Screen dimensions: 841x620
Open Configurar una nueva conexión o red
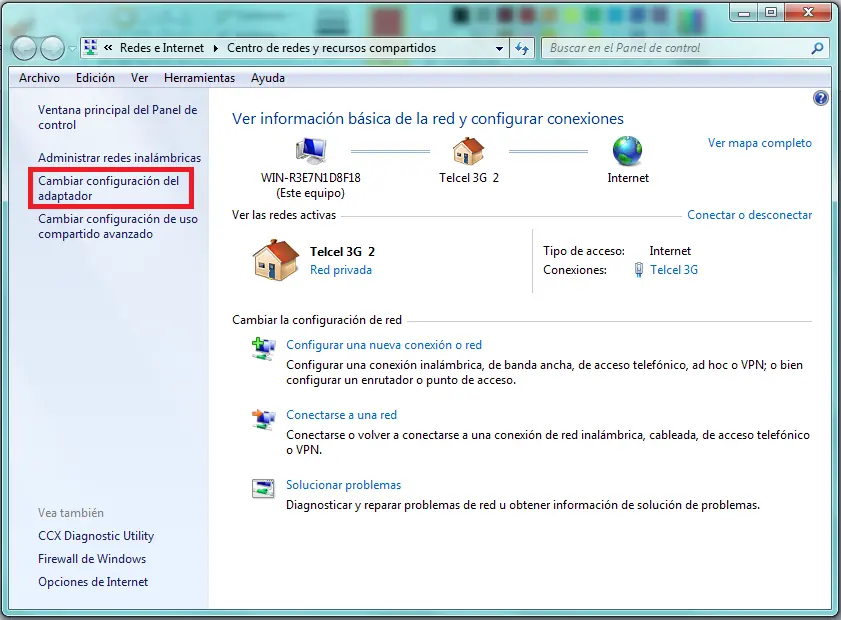coord(384,345)
